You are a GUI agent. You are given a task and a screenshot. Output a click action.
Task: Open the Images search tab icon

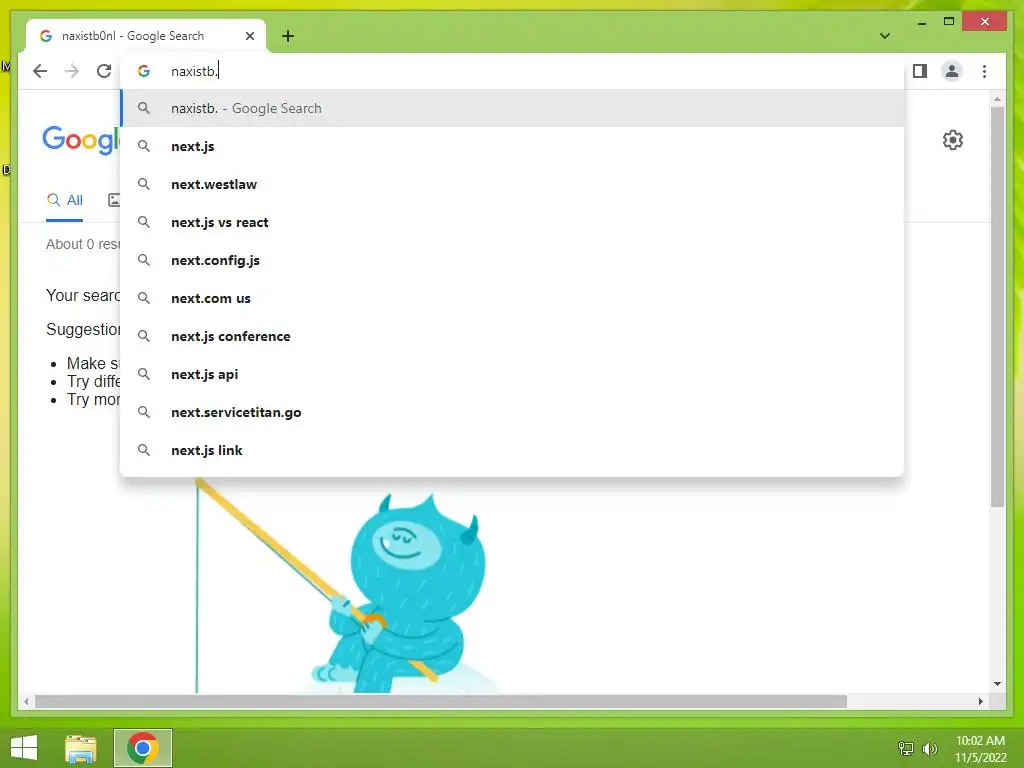coord(114,200)
